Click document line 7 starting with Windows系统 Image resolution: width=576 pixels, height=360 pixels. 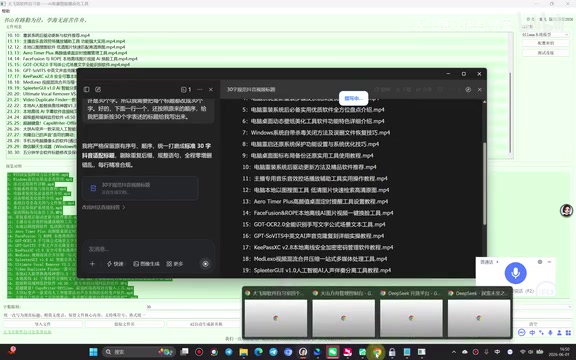click(x=316, y=133)
